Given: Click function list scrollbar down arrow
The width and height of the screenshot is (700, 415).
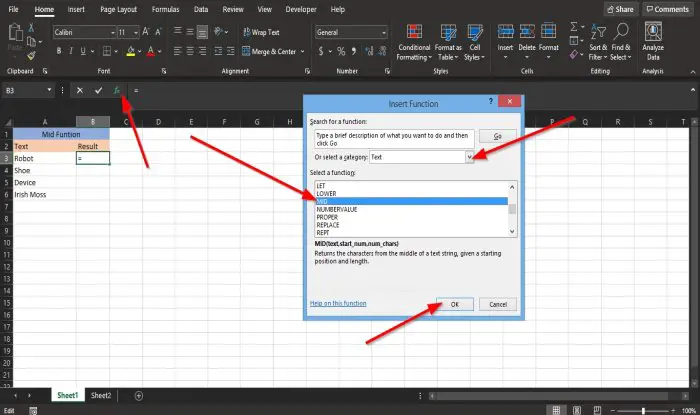Looking at the screenshot, I should (512, 232).
